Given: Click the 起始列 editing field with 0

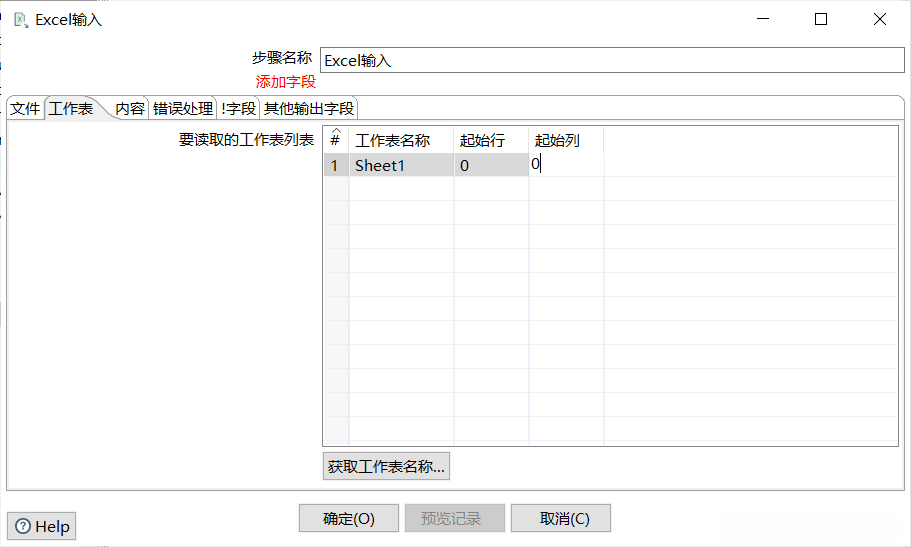Looking at the screenshot, I should [566, 165].
